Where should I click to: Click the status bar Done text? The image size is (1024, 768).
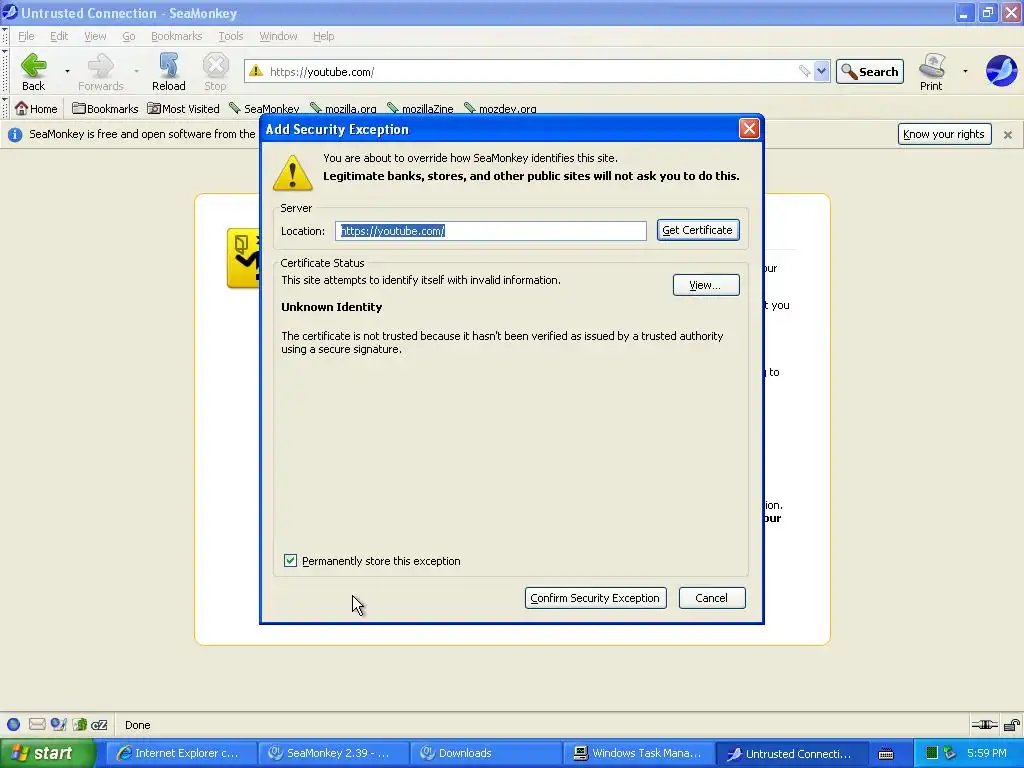(x=137, y=725)
